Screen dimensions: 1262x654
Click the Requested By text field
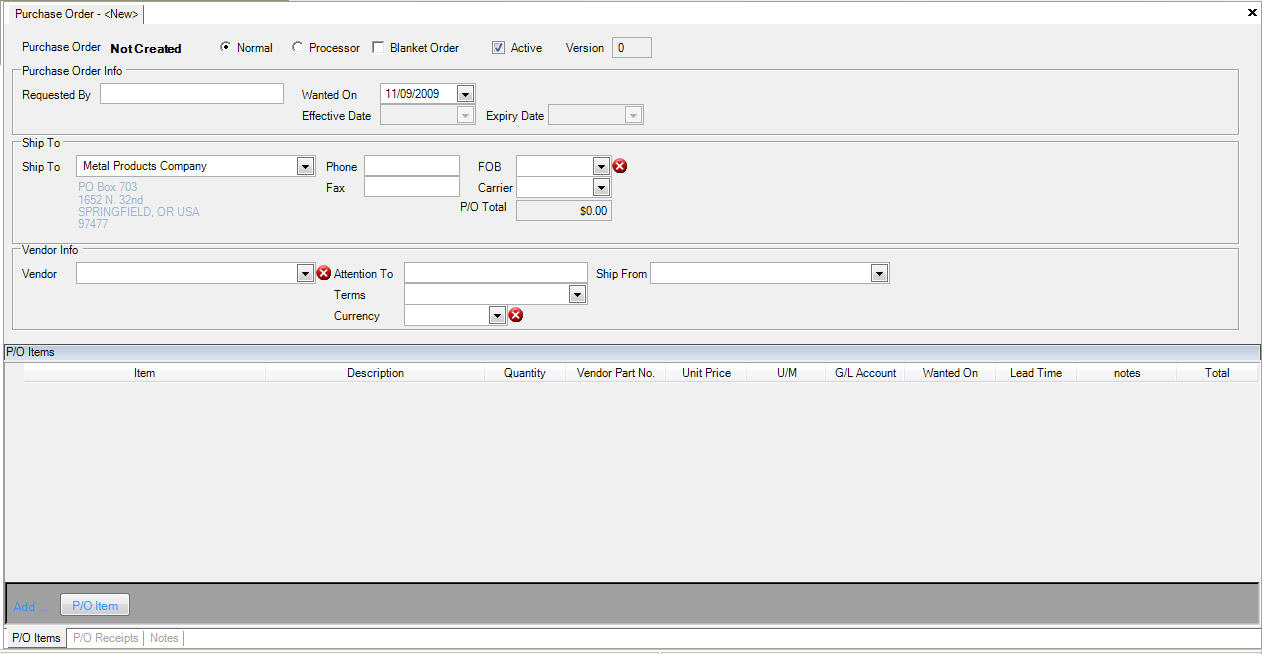coord(192,94)
